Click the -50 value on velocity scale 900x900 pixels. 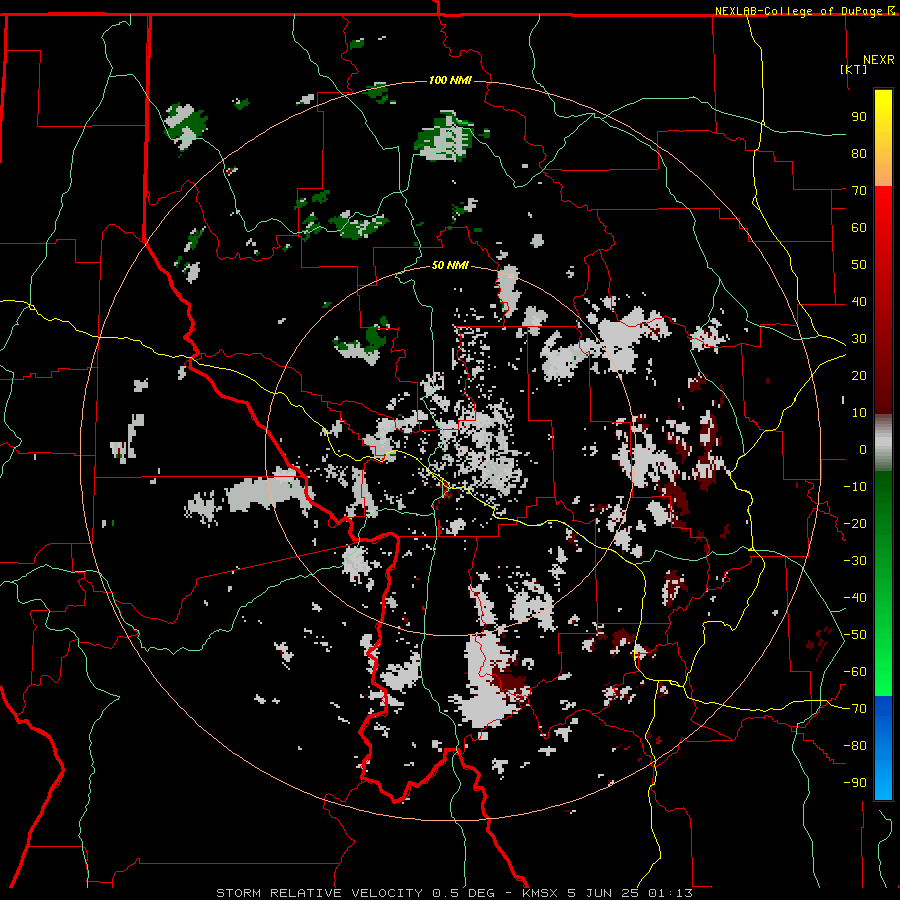(x=855, y=635)
